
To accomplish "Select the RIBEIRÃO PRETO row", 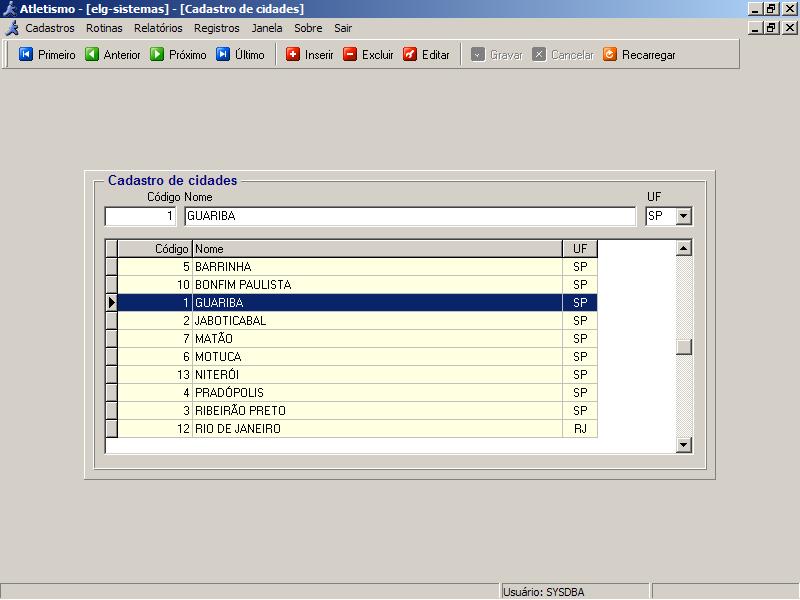I will 352,411.
